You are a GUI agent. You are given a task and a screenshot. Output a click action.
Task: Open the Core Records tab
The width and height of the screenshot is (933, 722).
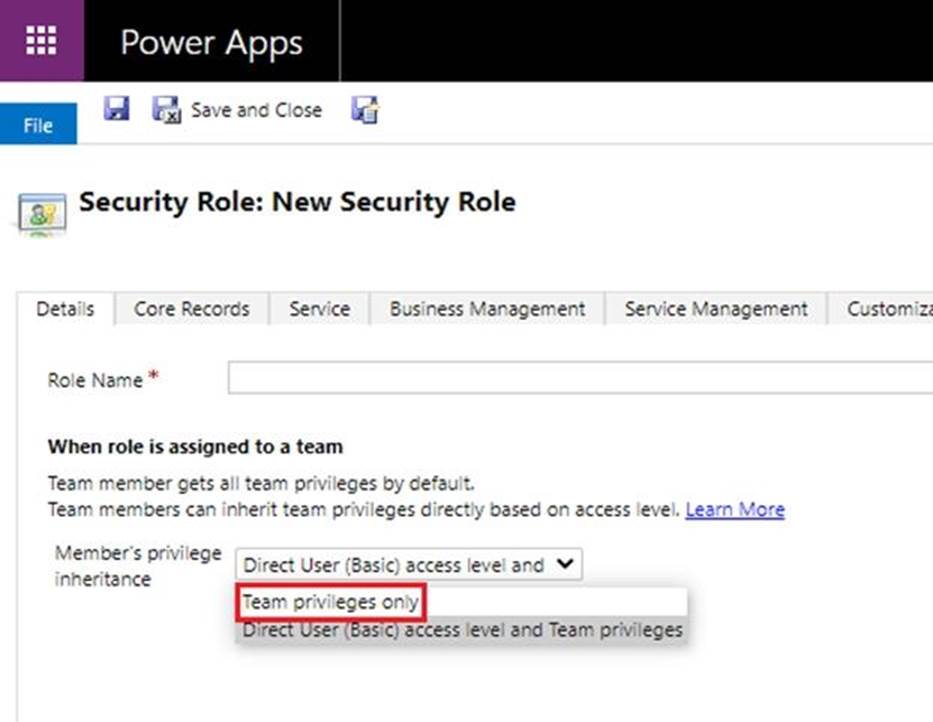(x=192, y=309)
